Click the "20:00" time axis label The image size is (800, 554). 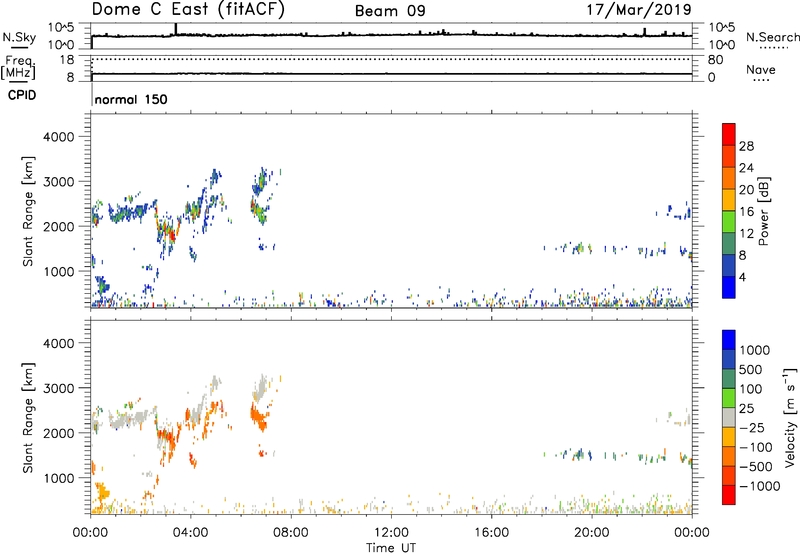[591, 533]
